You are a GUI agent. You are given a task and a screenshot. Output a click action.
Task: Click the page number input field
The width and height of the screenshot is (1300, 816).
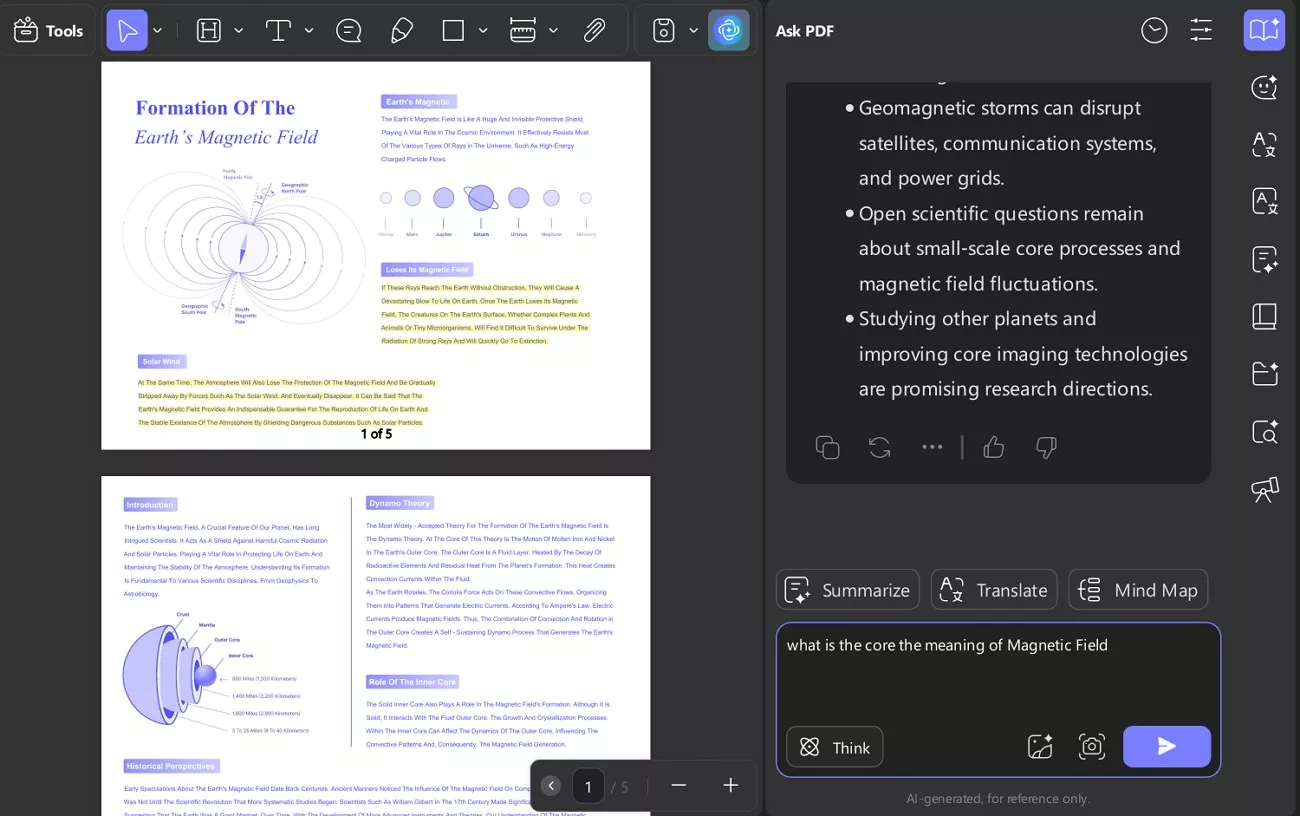pyautogui.click(x=588, y=786)
